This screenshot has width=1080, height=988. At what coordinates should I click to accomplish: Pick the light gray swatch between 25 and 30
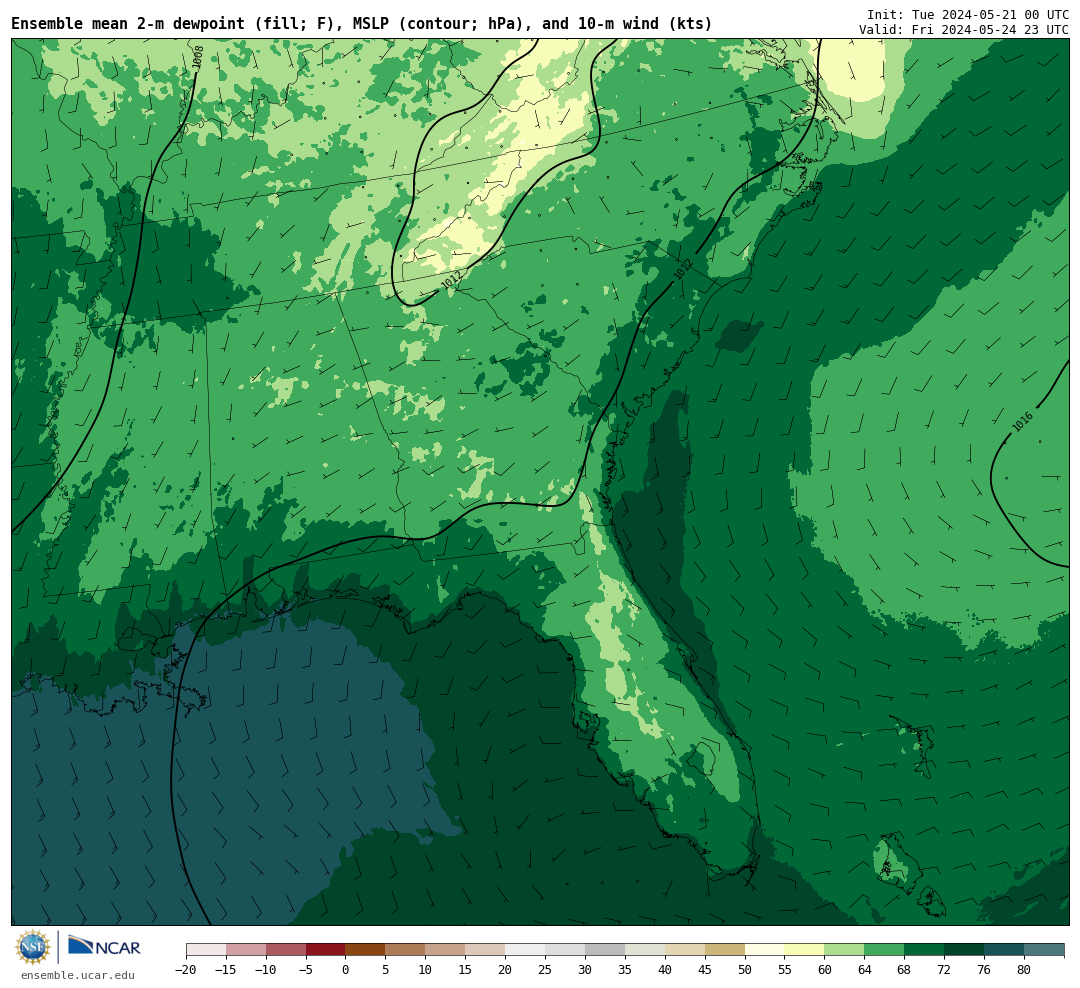coord(565,950)
